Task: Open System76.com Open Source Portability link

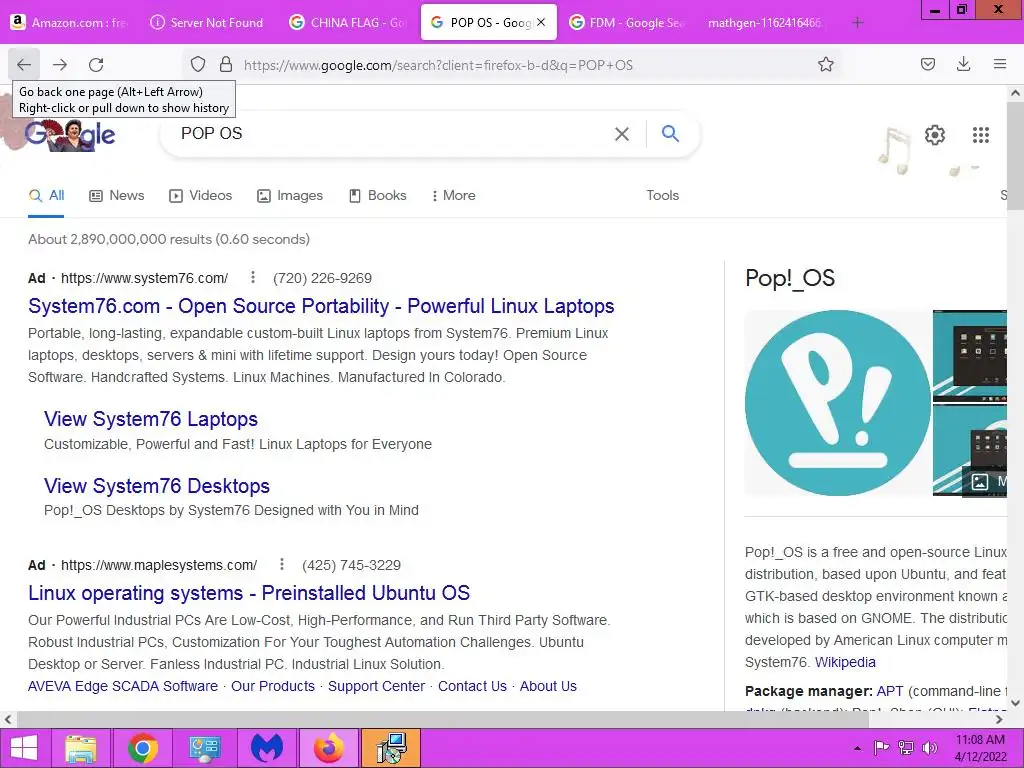Action: click(321, 306)
